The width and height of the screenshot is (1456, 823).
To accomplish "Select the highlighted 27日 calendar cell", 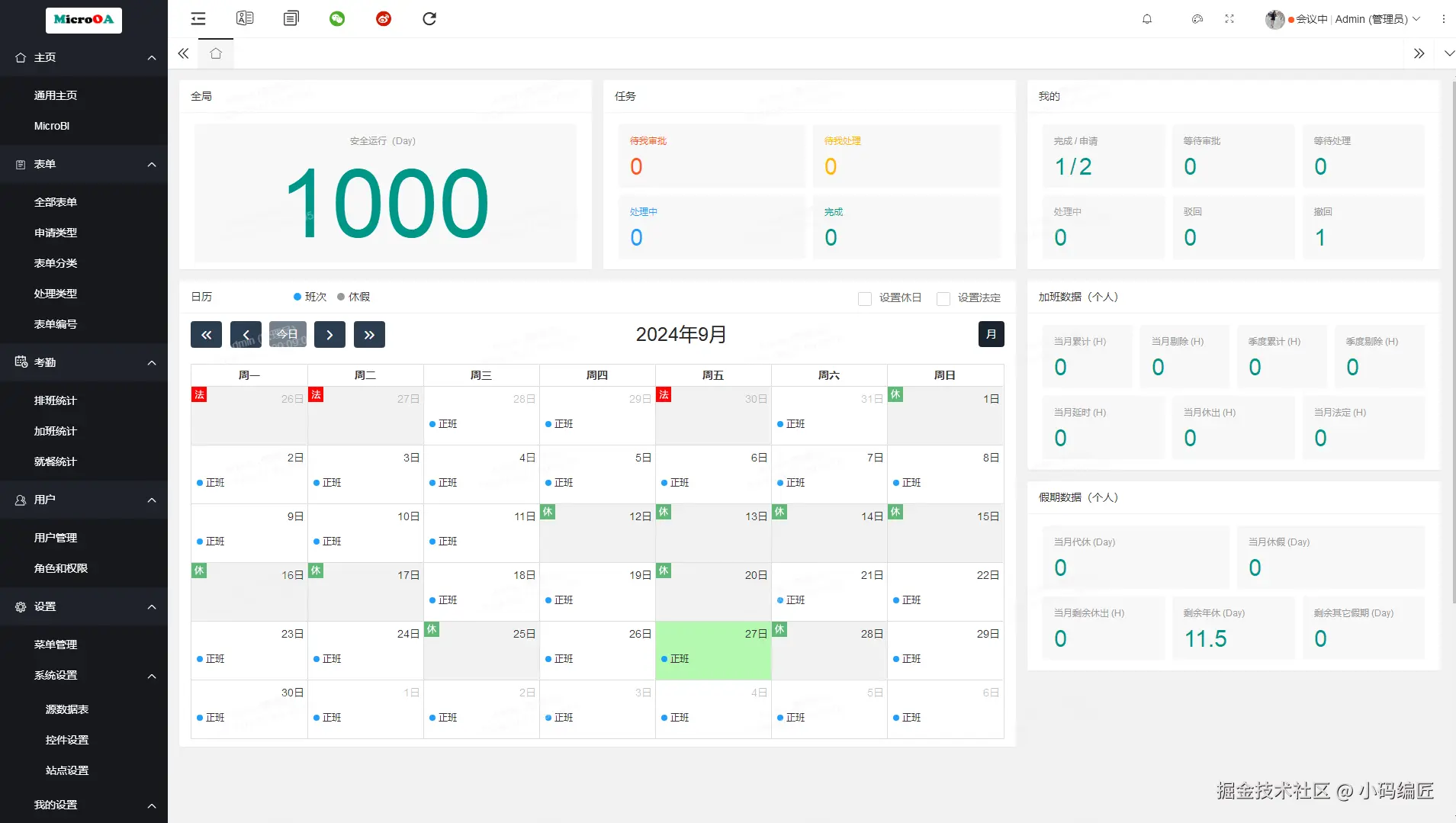I will click(713, 650).
